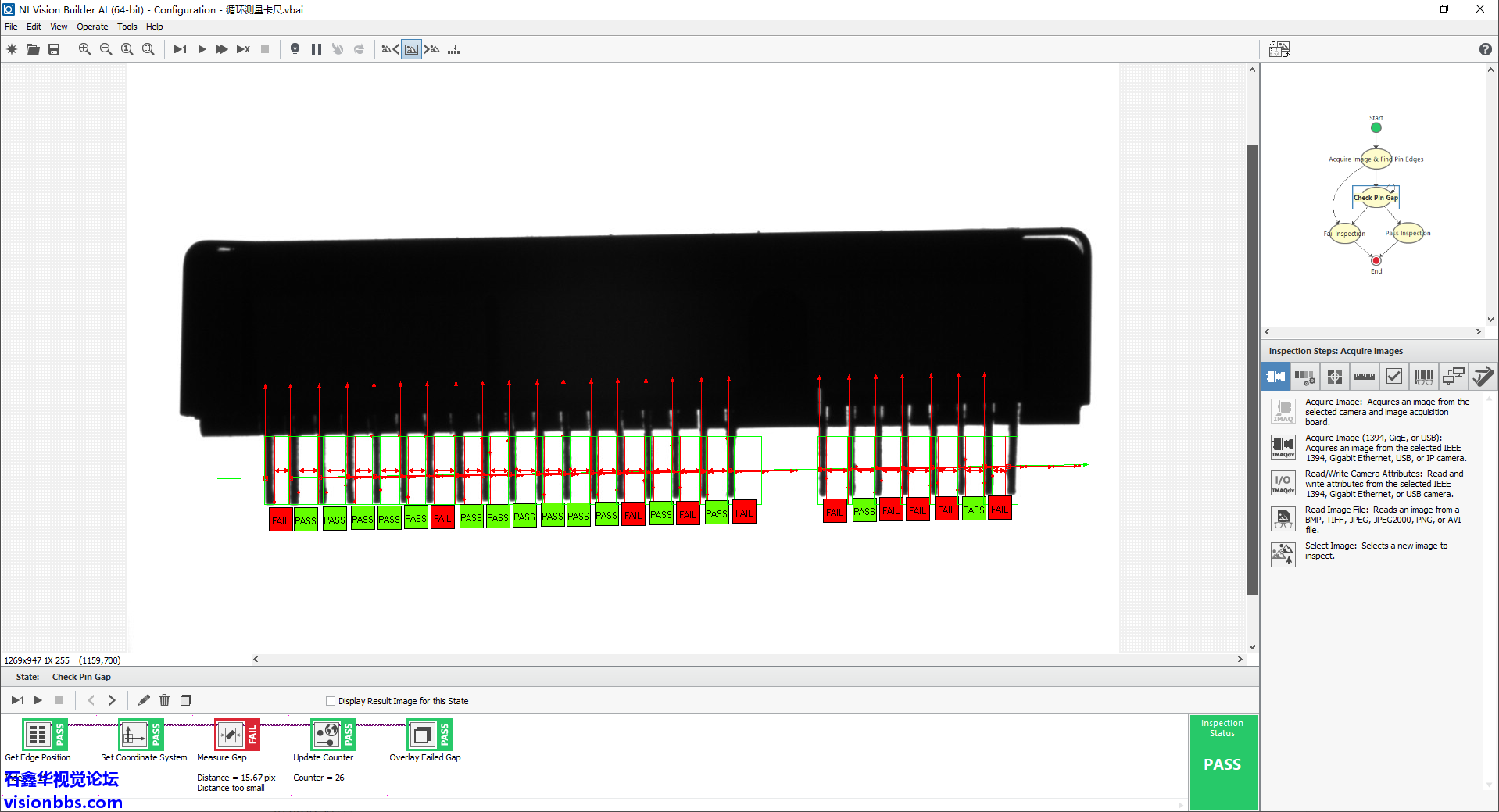
Task: Toggle the inspection state diagram view icon
Action: click(1279, 49)
